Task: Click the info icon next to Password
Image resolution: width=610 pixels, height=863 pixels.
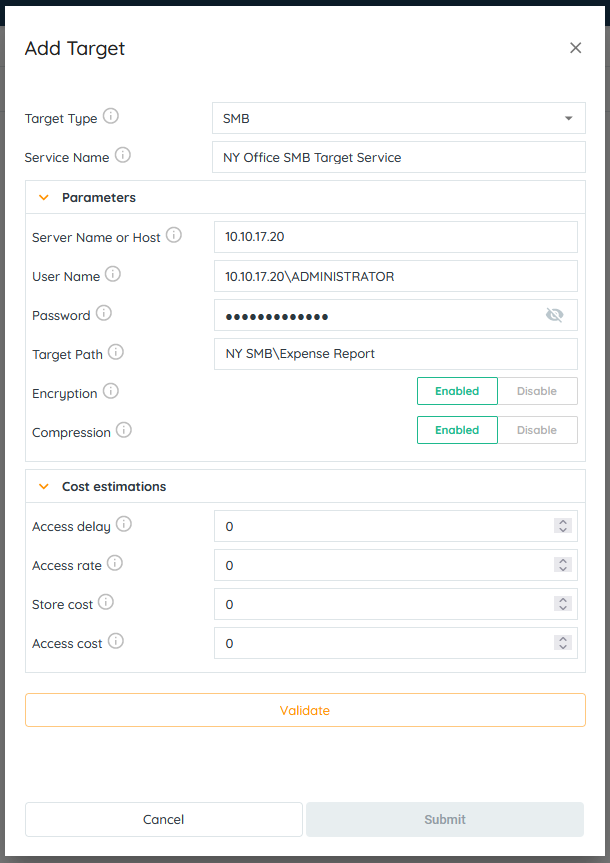Action: click(104, 314)
